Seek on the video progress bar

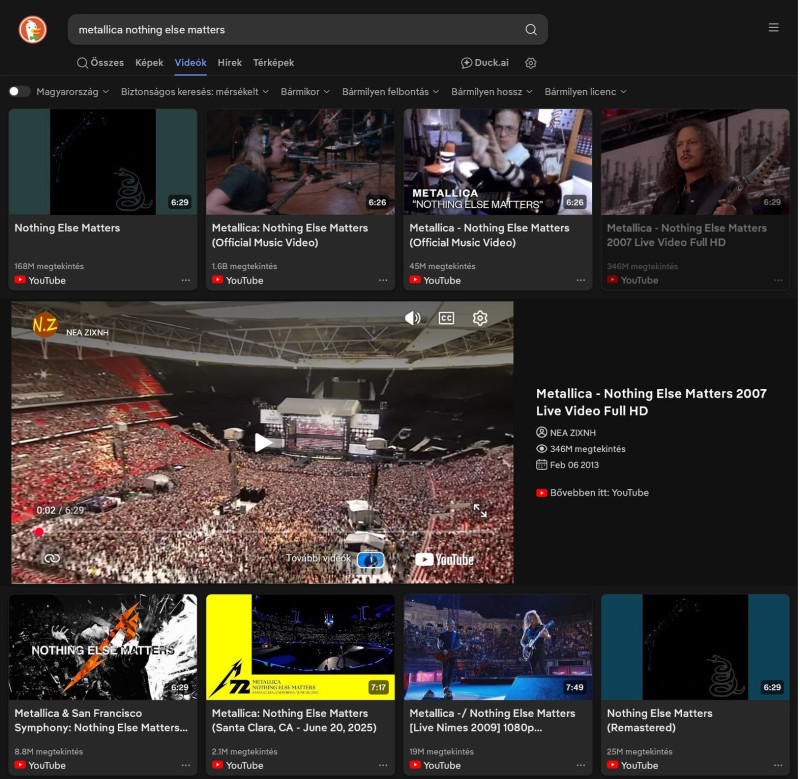[x=263, y=532]
